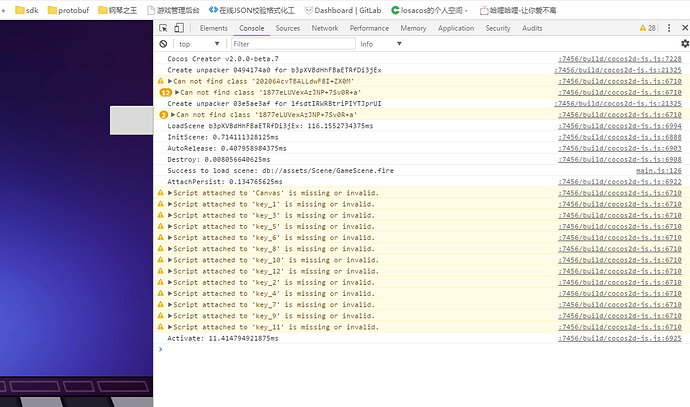Expand the 'Canvas' script missing warning
This screenshot has width=690, height=407.
click(169, 193)
